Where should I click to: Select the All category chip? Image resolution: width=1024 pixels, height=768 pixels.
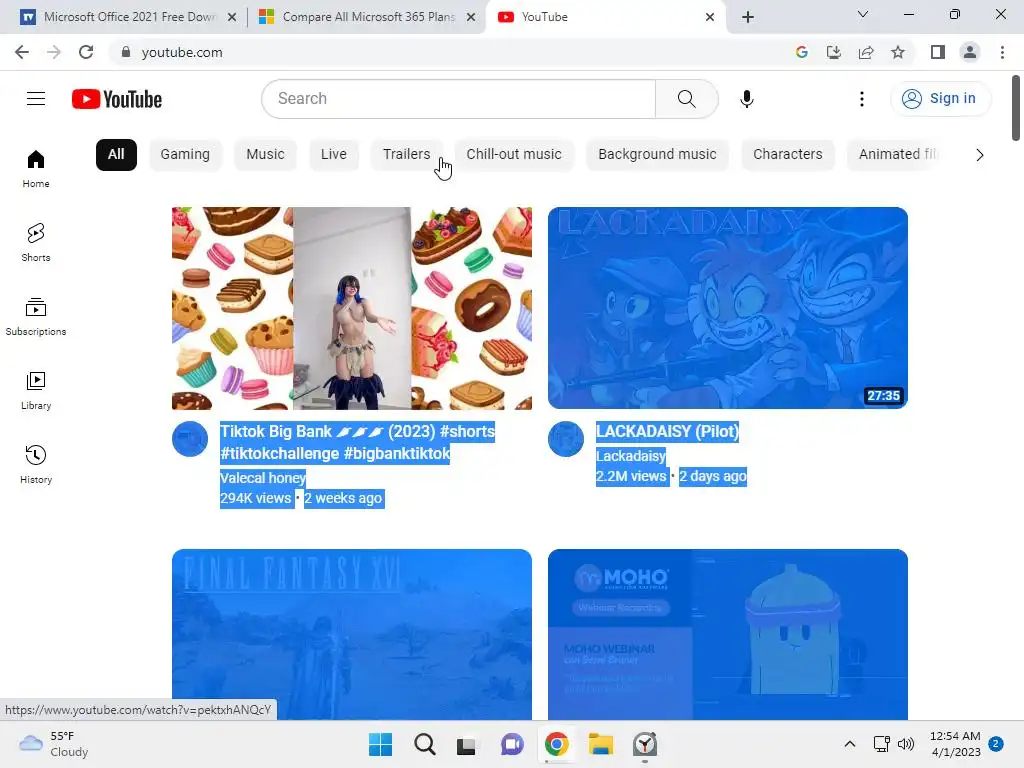[x=116, y=155]
